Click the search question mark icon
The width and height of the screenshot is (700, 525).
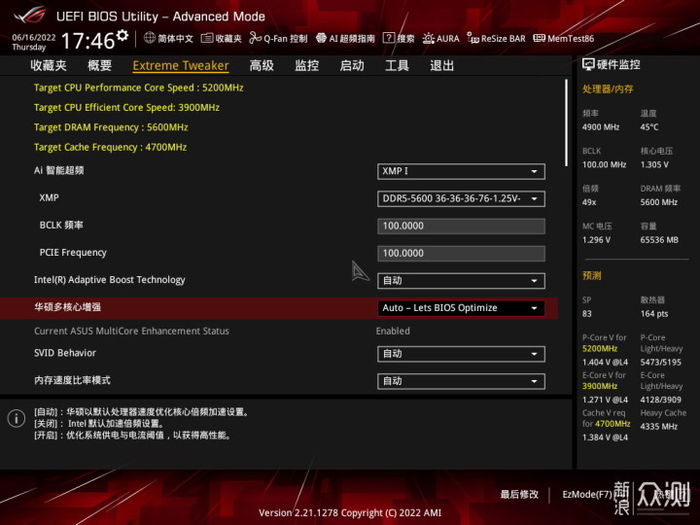(388, 38)
